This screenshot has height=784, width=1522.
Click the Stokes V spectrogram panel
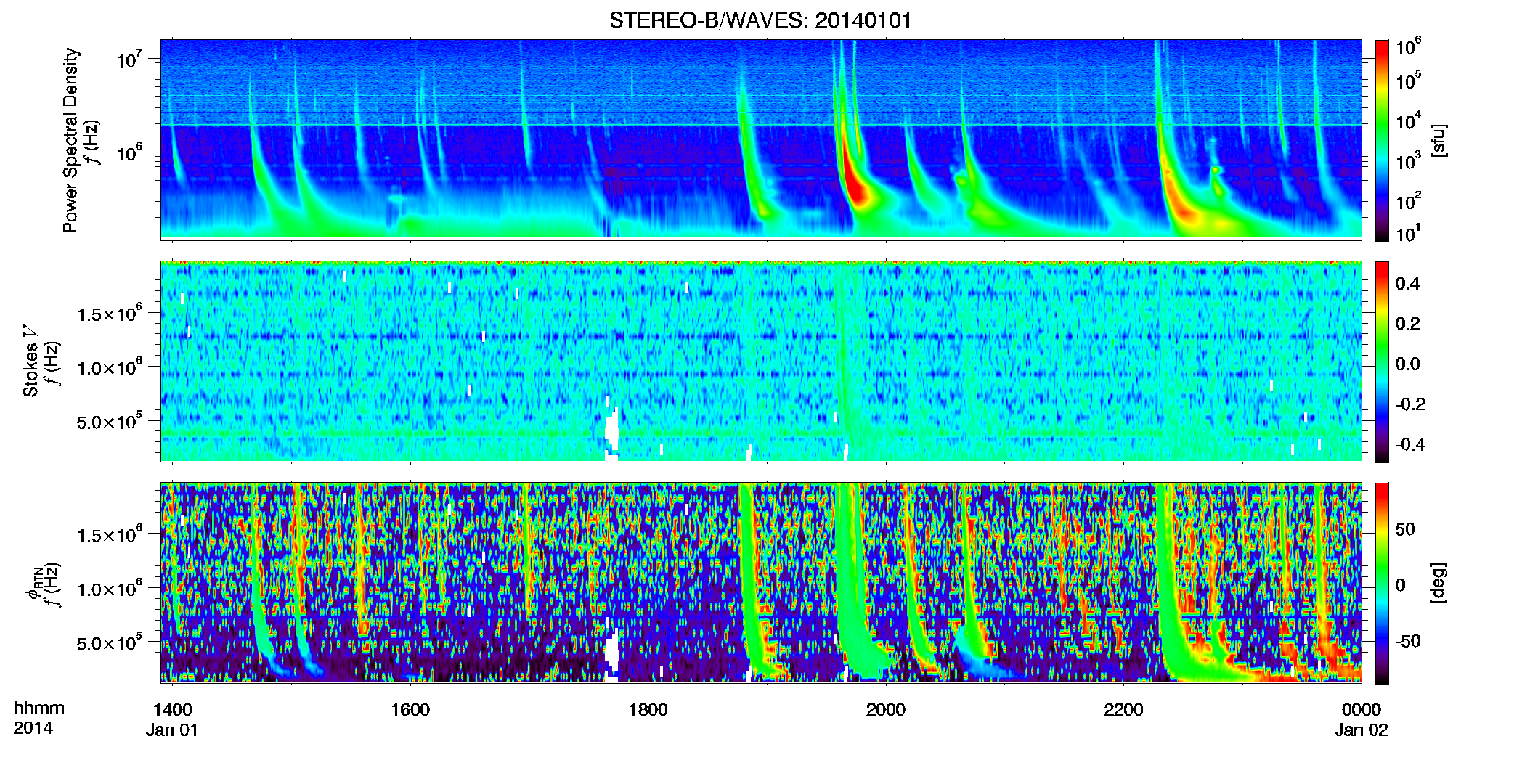click(761, 362)
